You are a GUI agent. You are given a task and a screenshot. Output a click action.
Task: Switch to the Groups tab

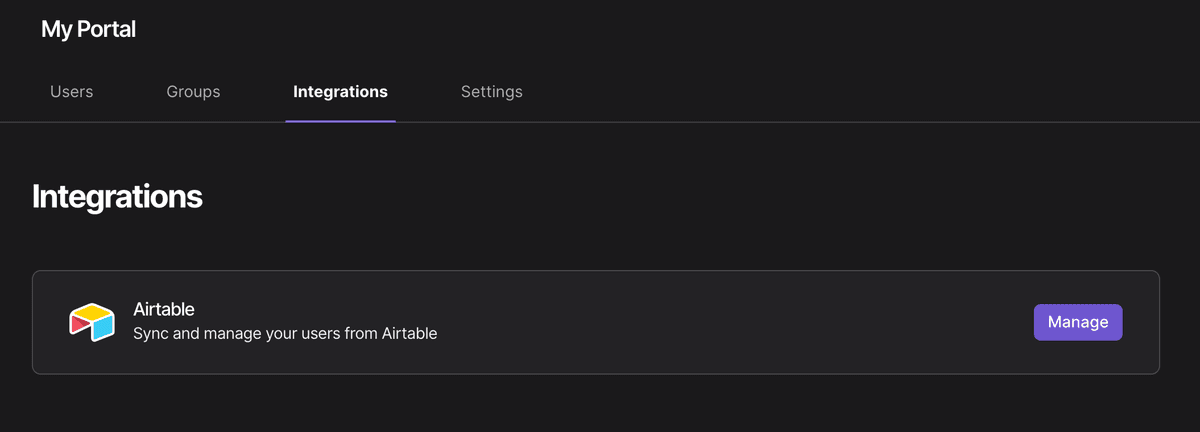coord(193,92)
